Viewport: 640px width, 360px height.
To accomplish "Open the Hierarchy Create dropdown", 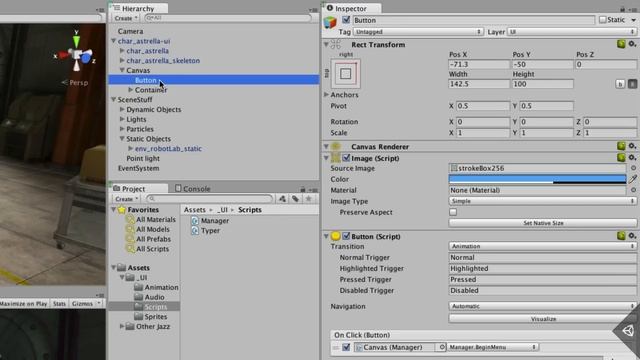I will pos(126,18).
